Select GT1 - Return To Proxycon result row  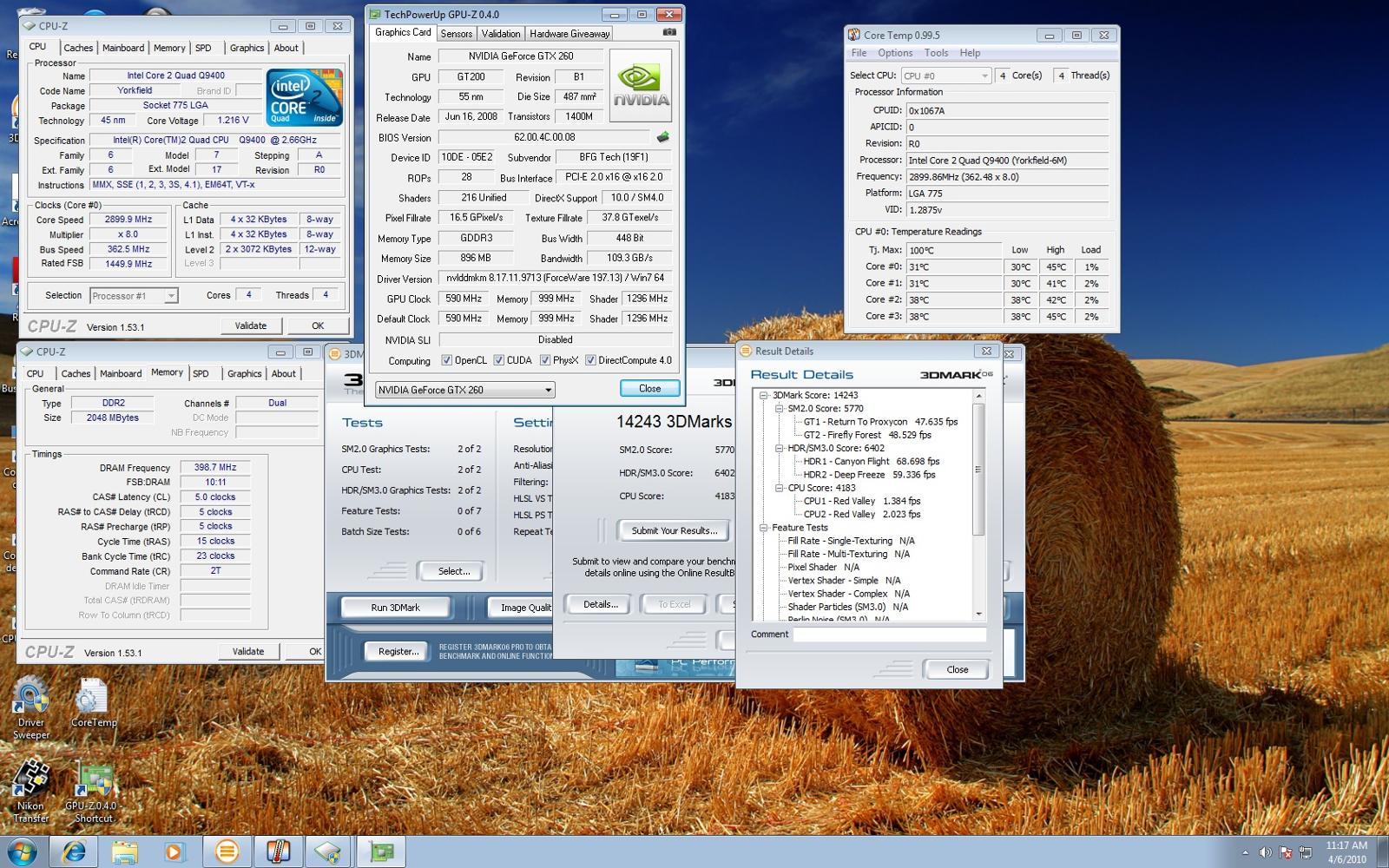pyautogui.click(x=880, y=422)
